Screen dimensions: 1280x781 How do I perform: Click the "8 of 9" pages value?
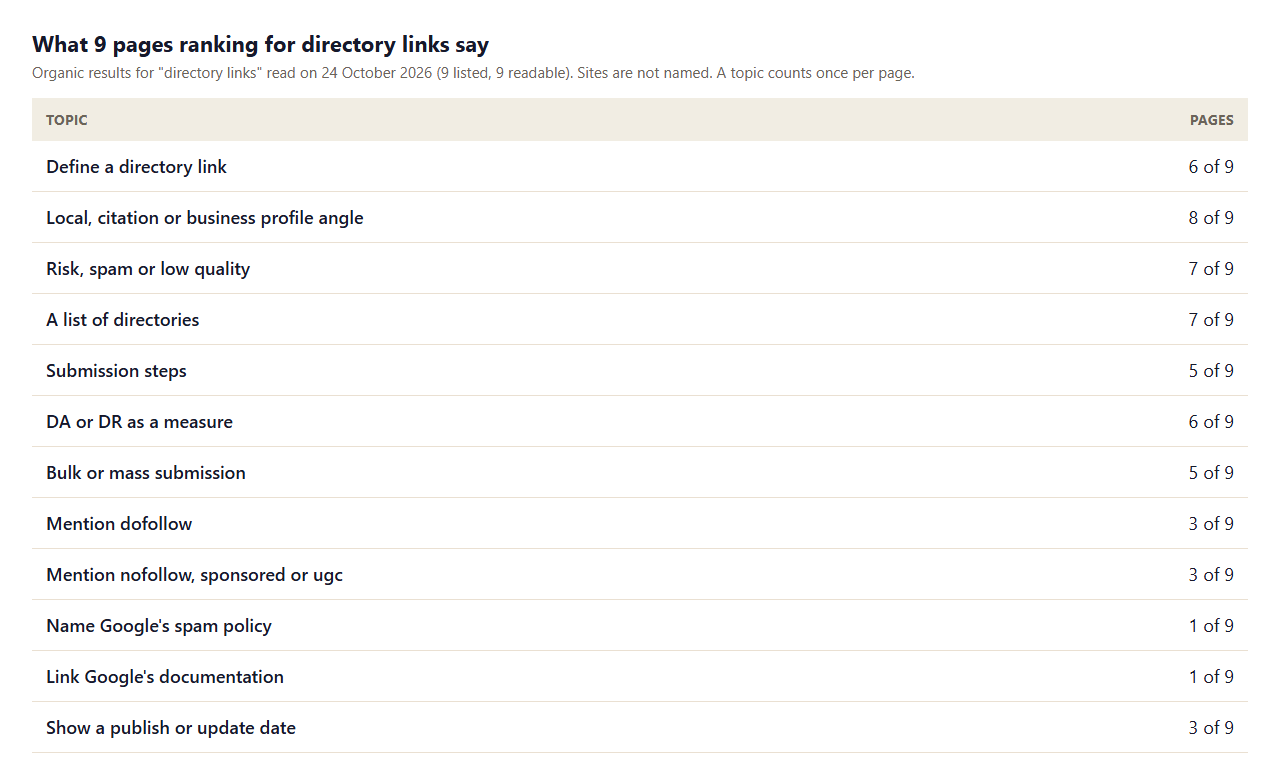coord(1211,218)
